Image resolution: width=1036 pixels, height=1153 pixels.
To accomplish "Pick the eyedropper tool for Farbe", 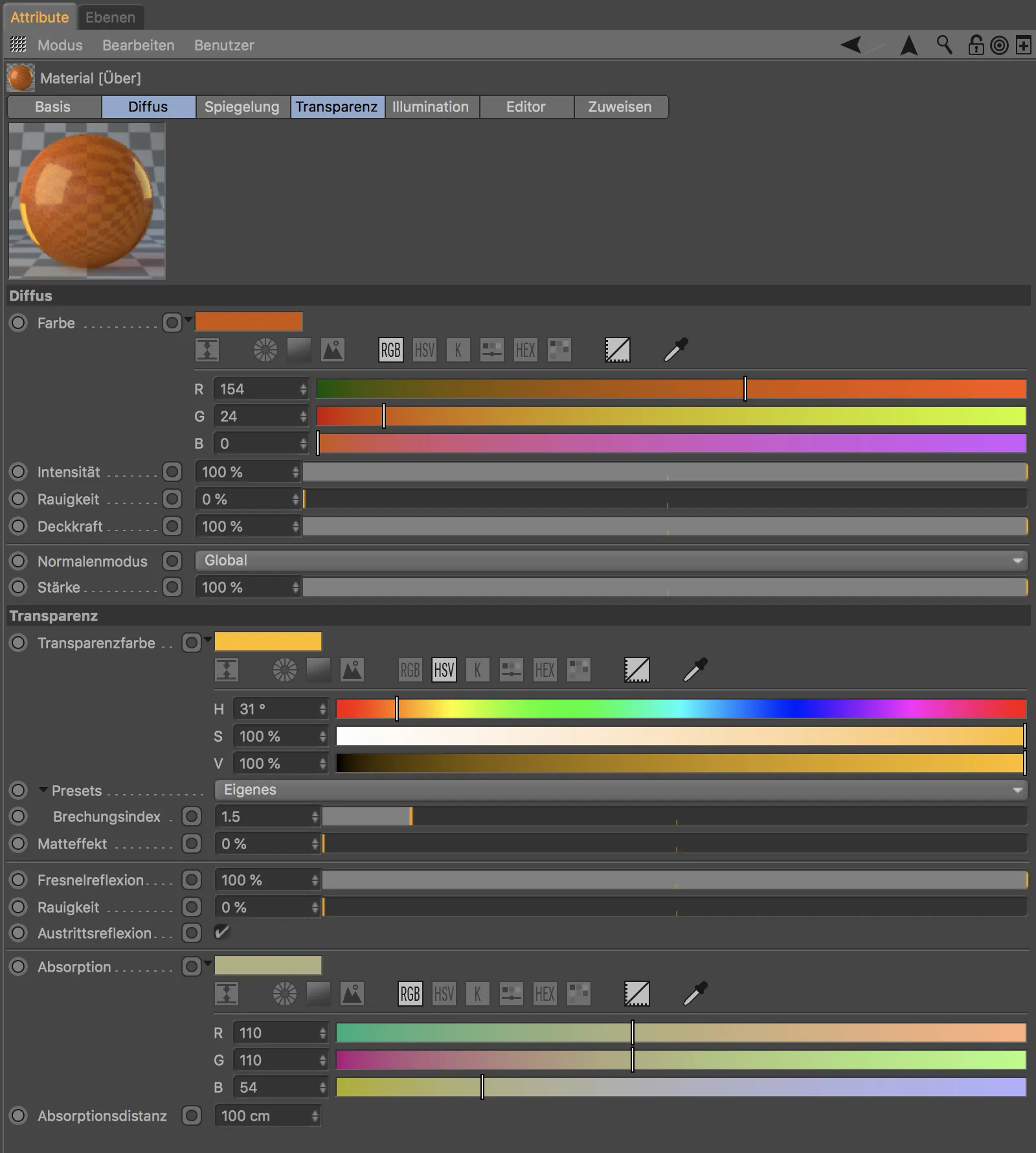I will click(676, 350).
